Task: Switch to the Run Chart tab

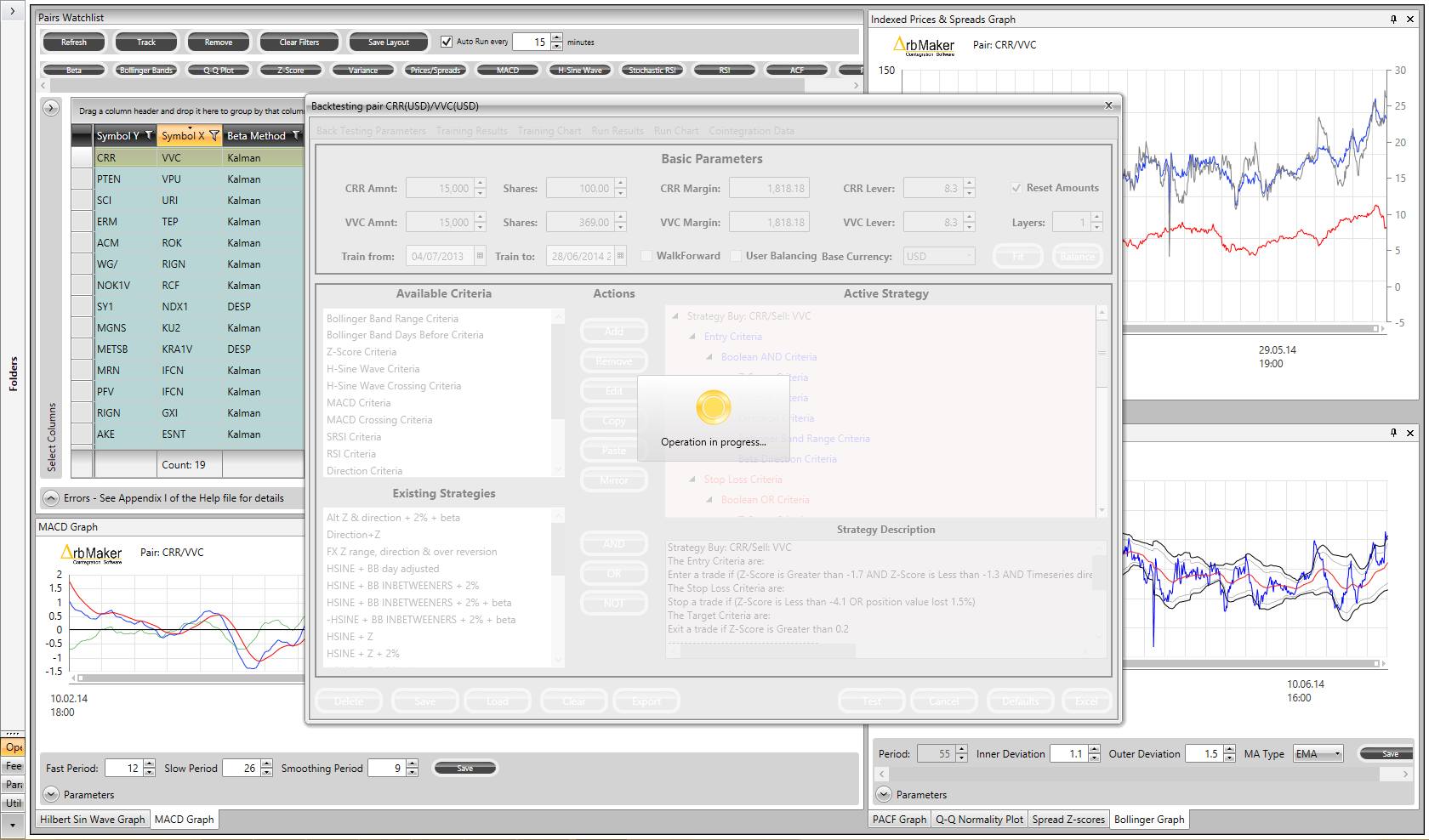Action: (x=676, y=131)
